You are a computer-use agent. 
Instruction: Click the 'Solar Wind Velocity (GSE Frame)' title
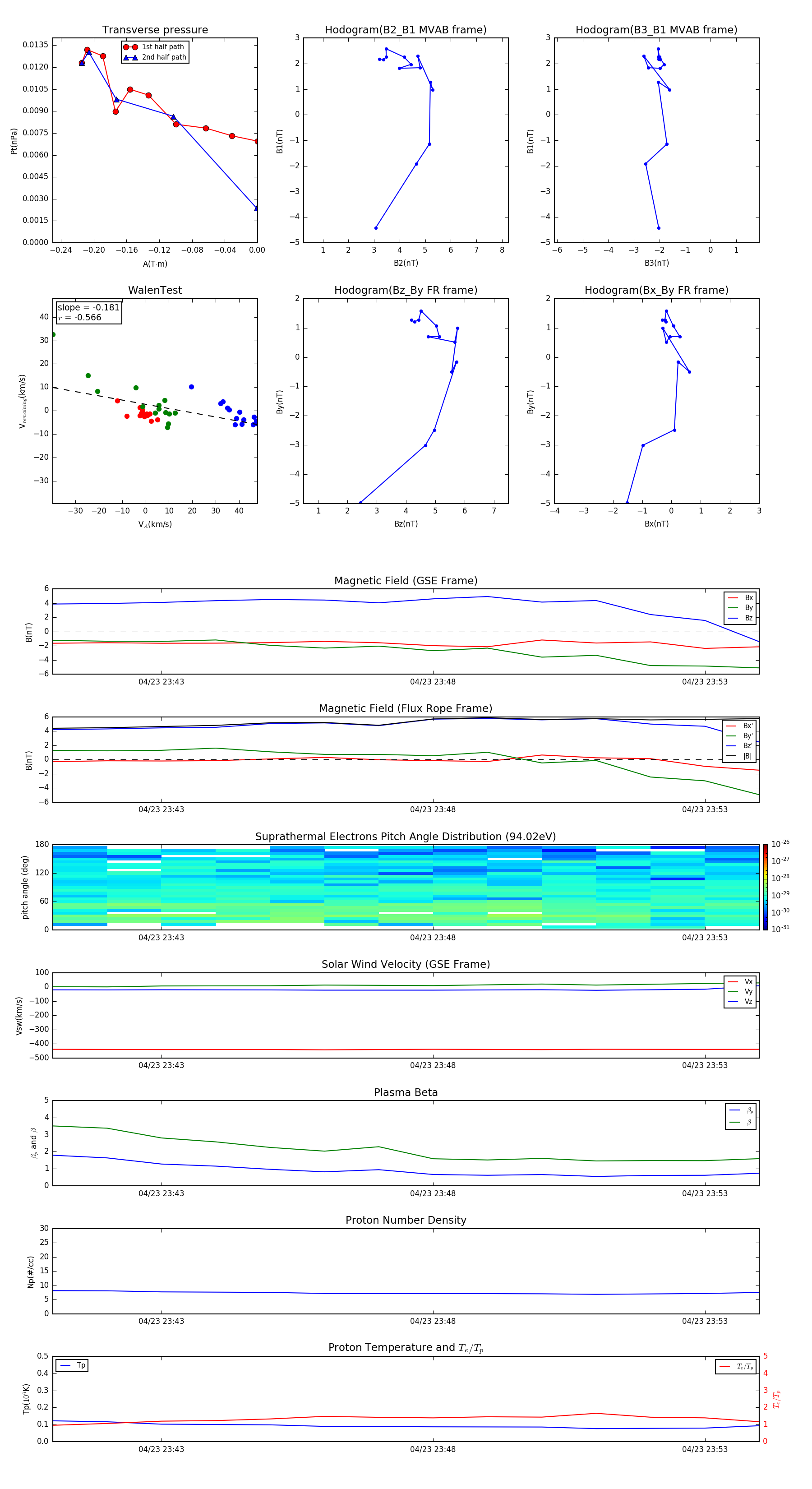[406, 964]
